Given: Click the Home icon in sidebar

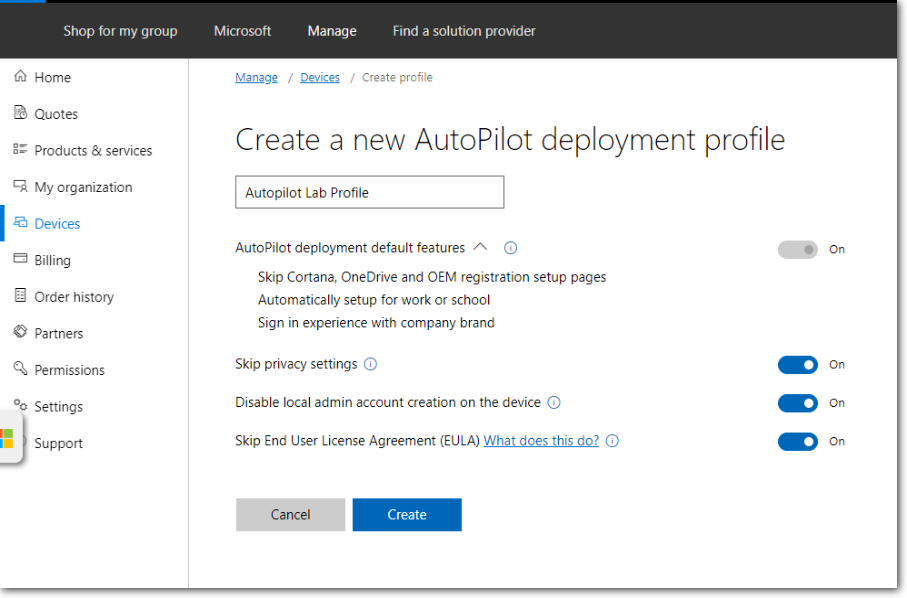Looking at the screenshot, I should pyautogui.click(x=20, y=77).
